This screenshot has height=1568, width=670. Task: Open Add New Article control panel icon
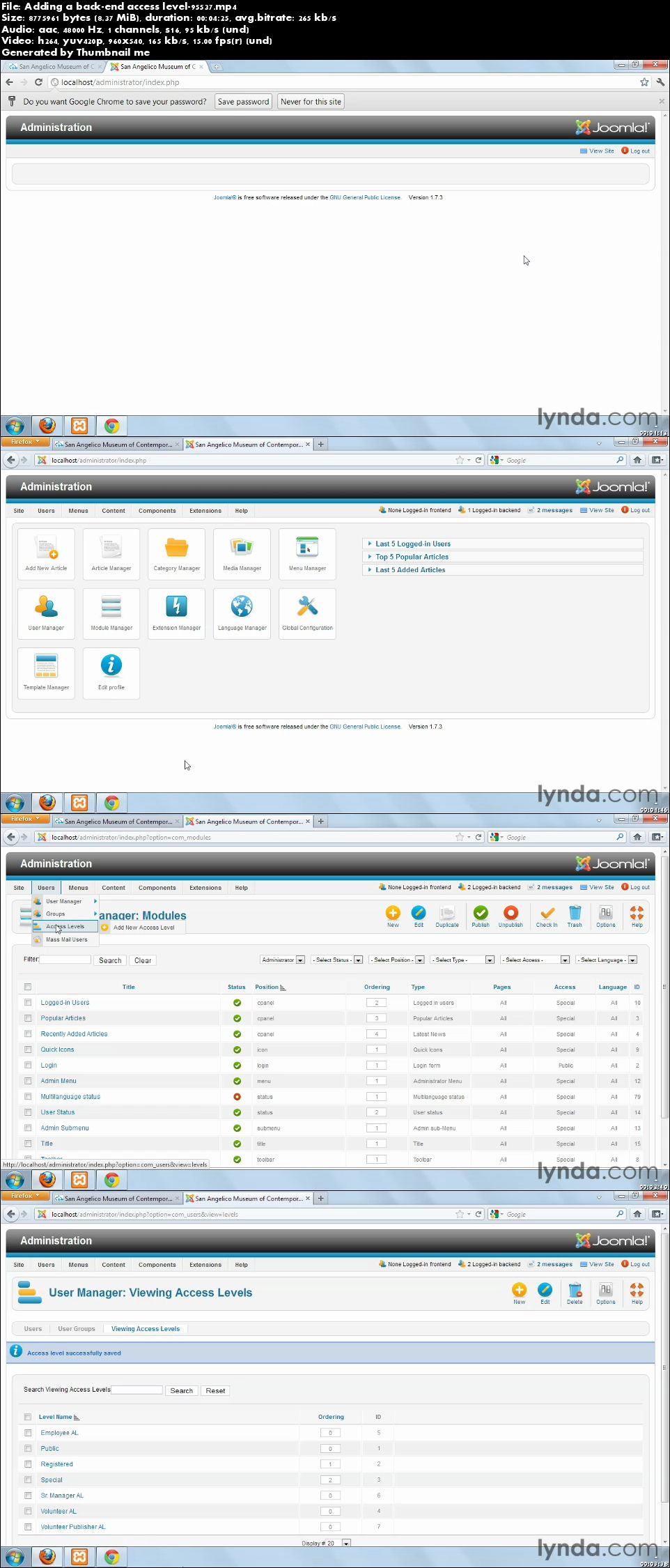coord(46,554)
